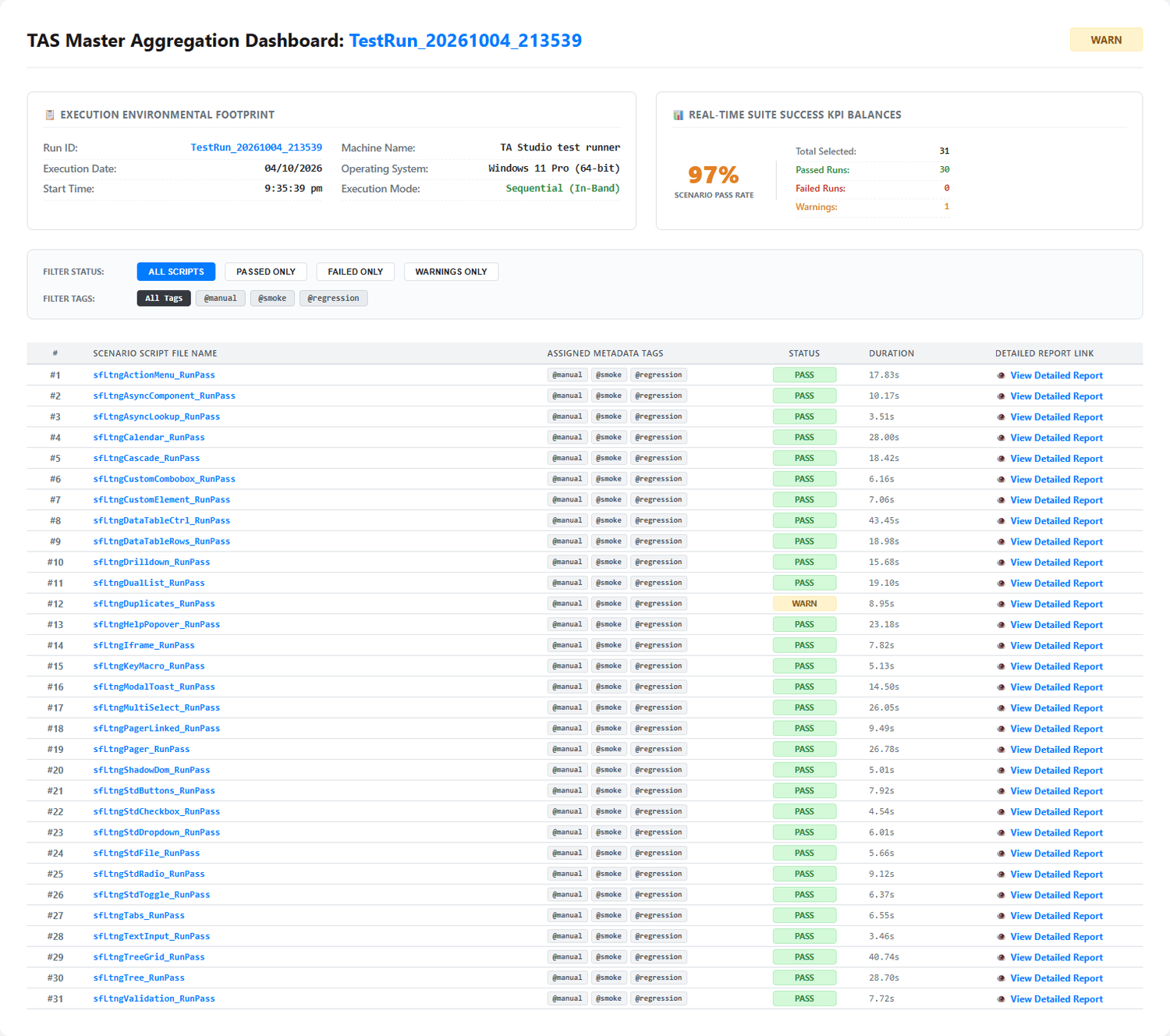Image resolution: width=1170 pixels, height=1036 pixels.
Task: Click the report icon for sfLtngStdRadio_RunPass
Action: coord(1002,875)
